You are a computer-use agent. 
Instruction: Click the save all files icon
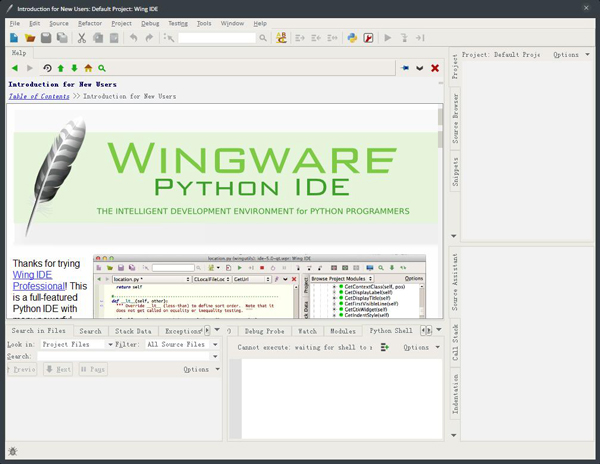(x=62, y=38)
